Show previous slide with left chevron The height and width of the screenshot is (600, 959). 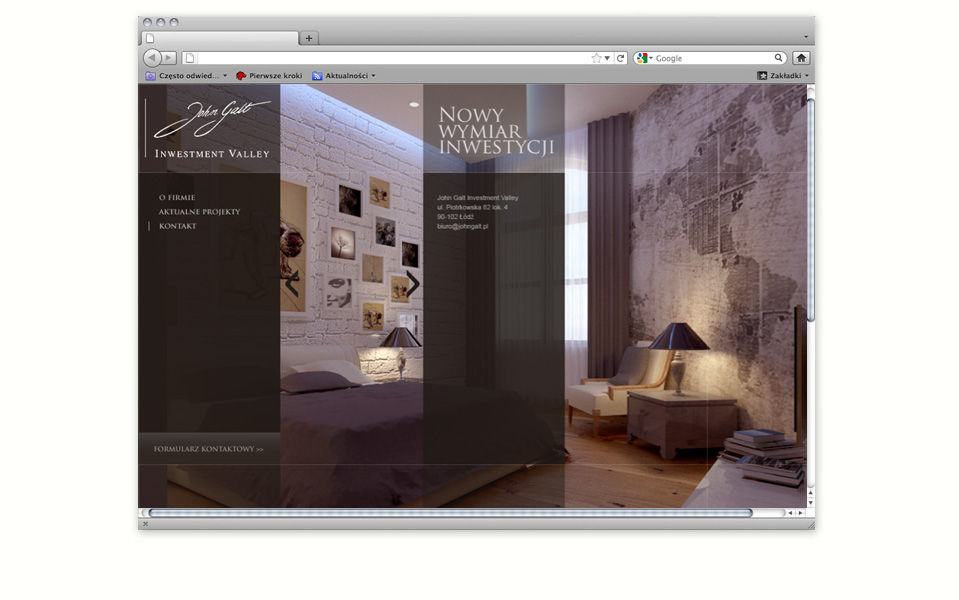pos(292,284)
